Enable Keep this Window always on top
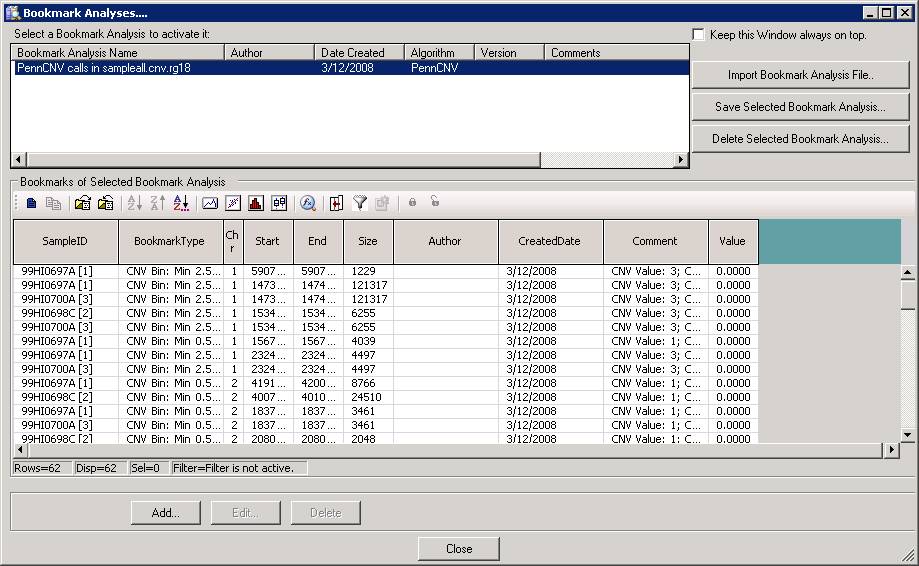Image resolution: width=919 pixels, height=566 pixels. (x=698, y=35)
